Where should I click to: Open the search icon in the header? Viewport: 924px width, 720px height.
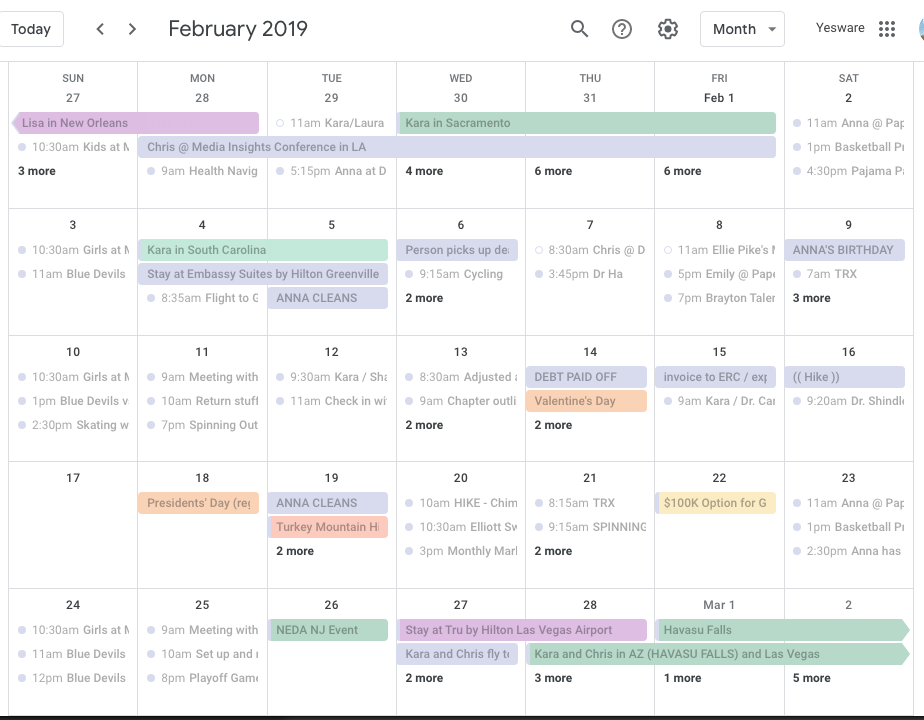579,29
